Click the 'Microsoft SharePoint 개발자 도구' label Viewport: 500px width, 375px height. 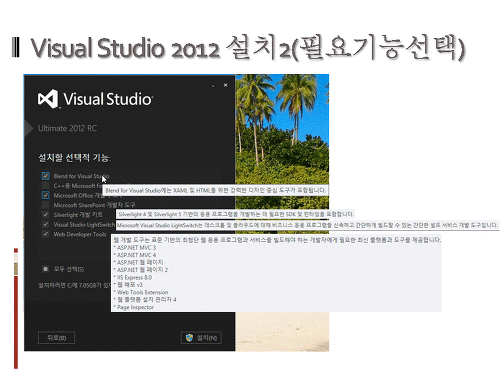coord(94,205)
